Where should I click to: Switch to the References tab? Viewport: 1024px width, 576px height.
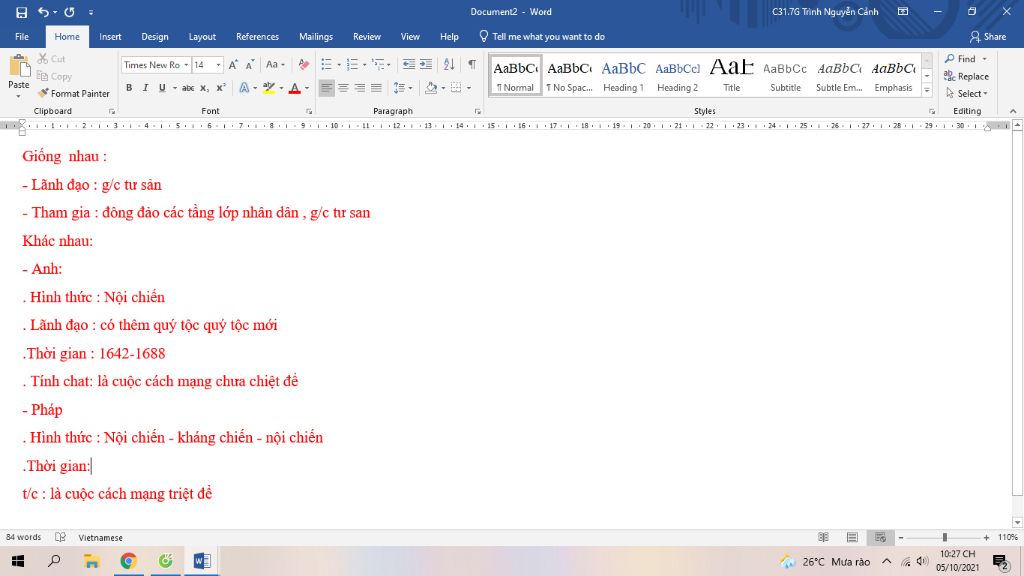click(257, 37)
